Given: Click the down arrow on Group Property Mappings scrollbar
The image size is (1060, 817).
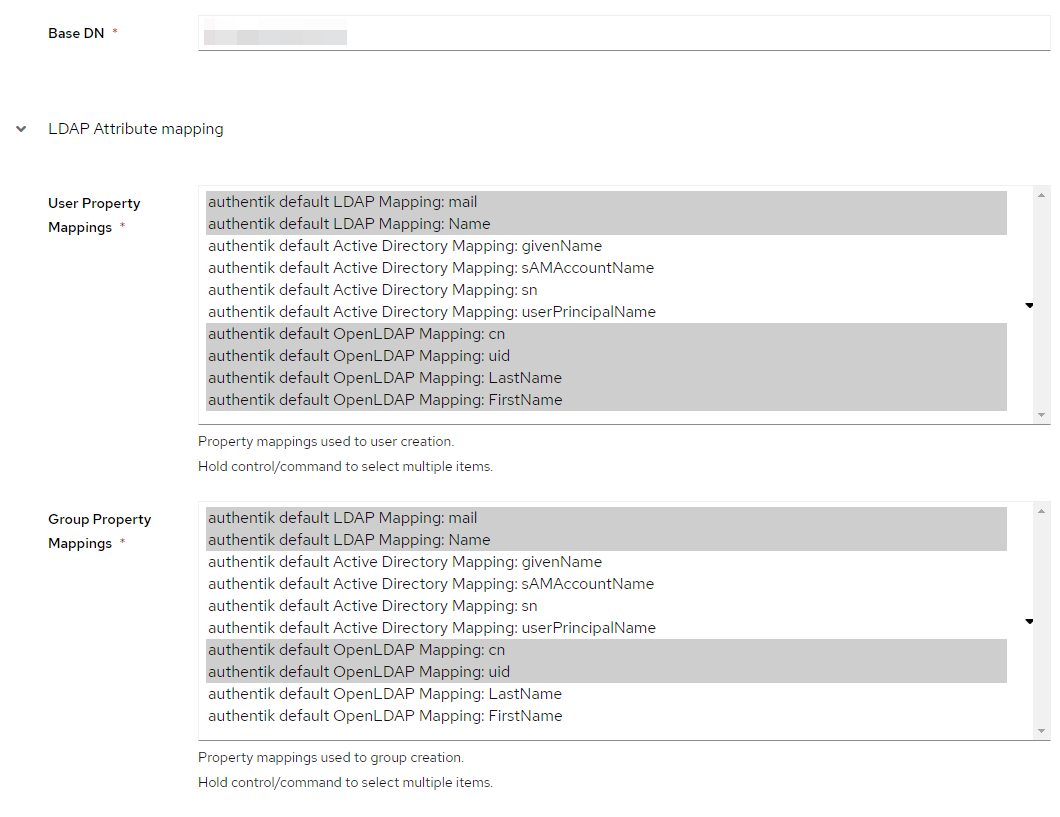Looking at the screenshot, I should pos(1042,731).
